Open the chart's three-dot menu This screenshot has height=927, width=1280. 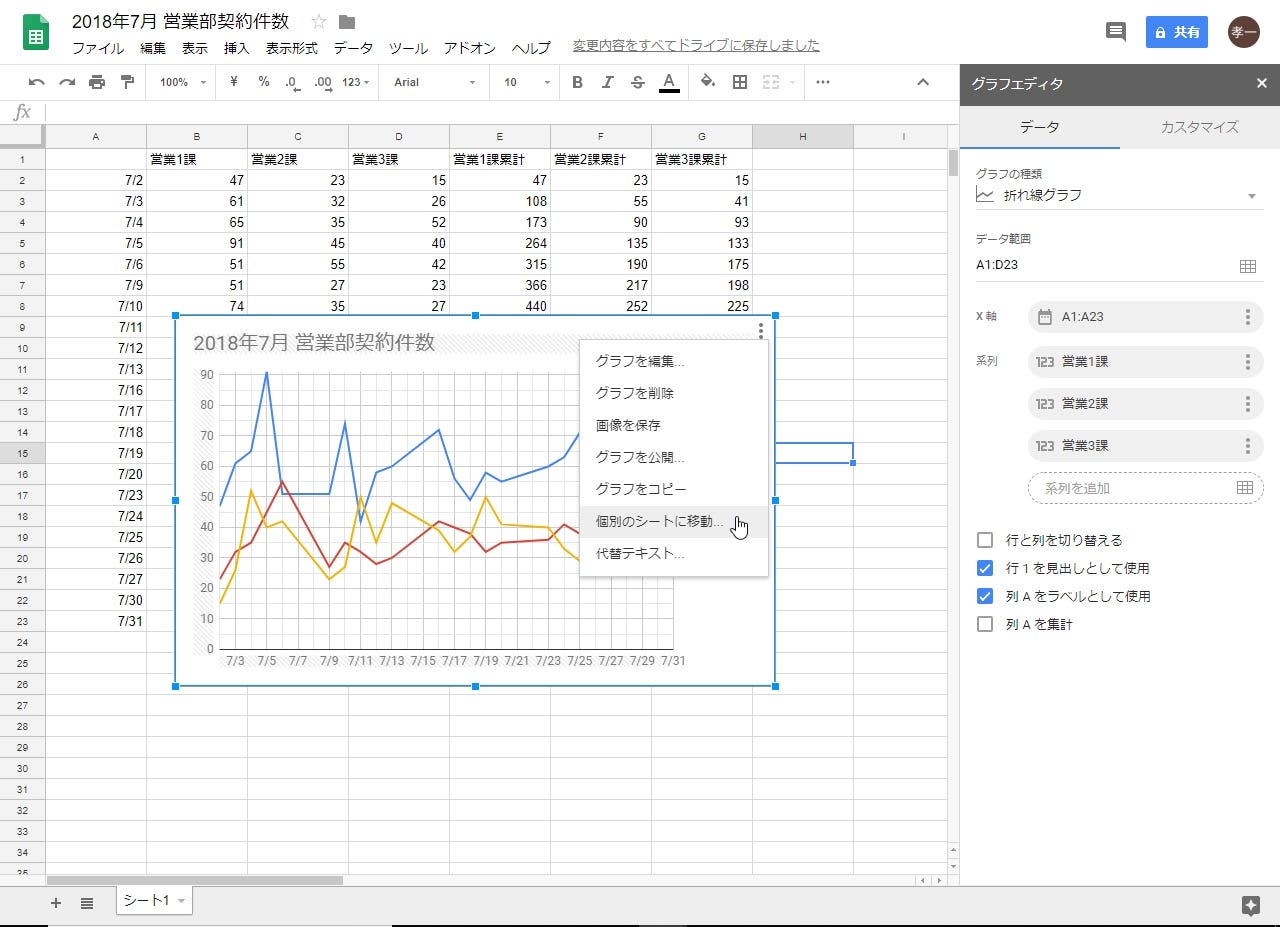pyautogui.click(x=761, y=331)
